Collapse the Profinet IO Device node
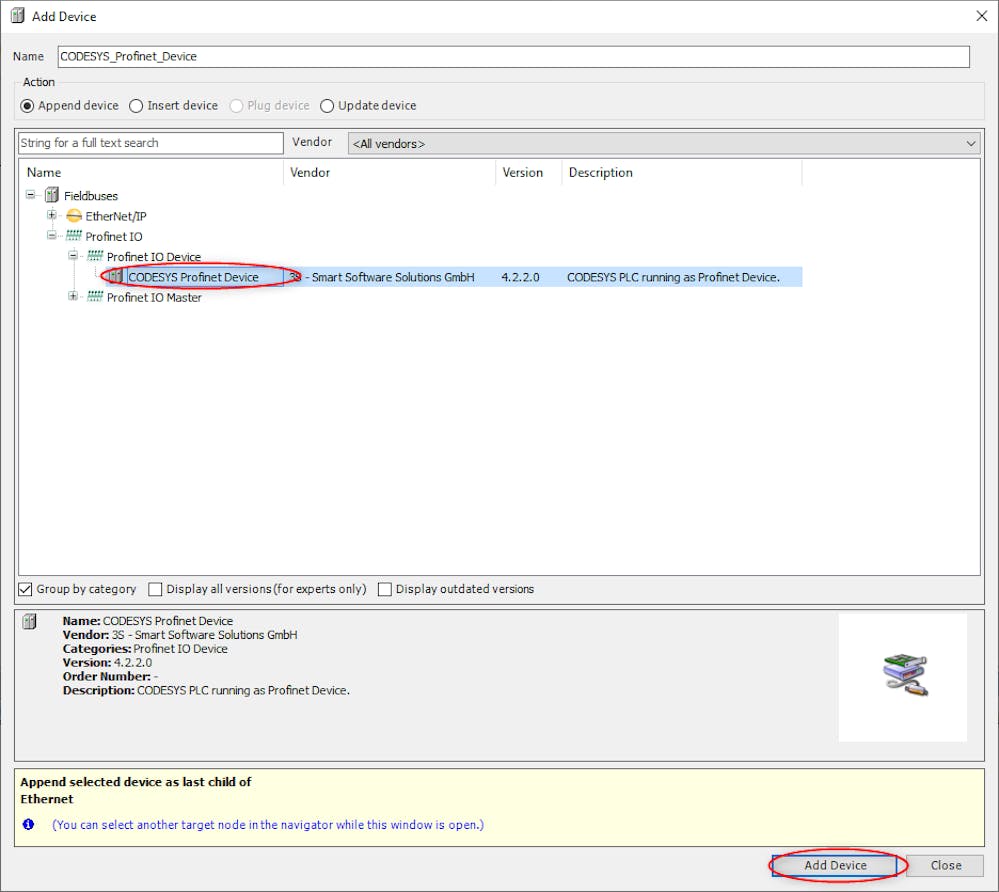This screenshot has height=892, width=999. (73, 255)
